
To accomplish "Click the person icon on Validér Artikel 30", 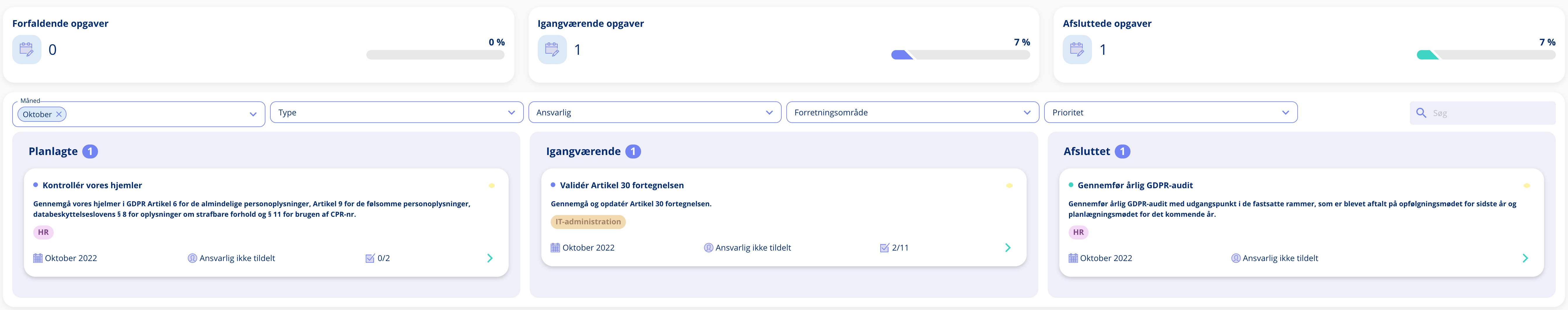I will click(708, 248).
